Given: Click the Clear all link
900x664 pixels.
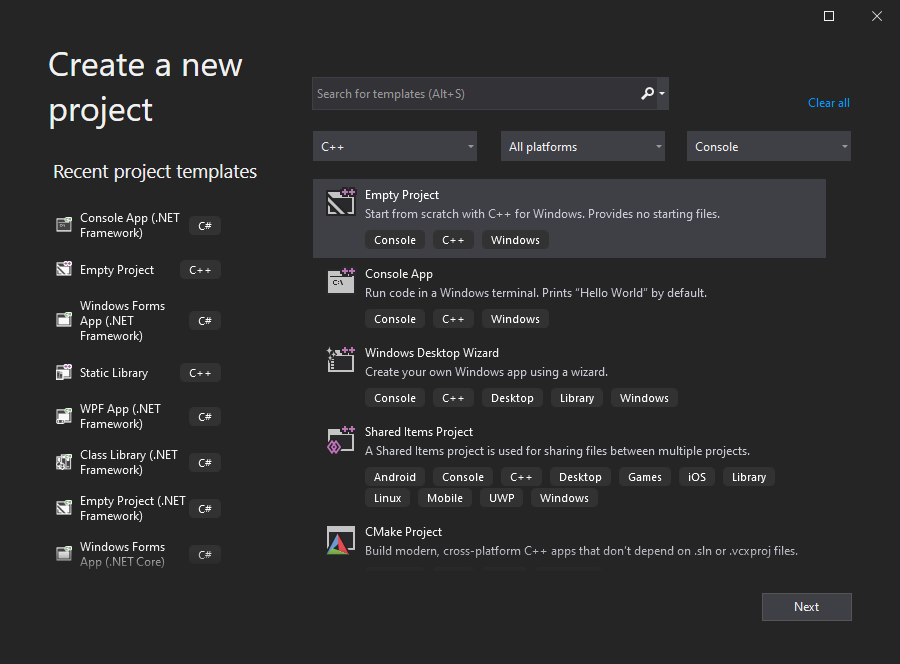Looking at the screenshot, I should pos(829,103).
